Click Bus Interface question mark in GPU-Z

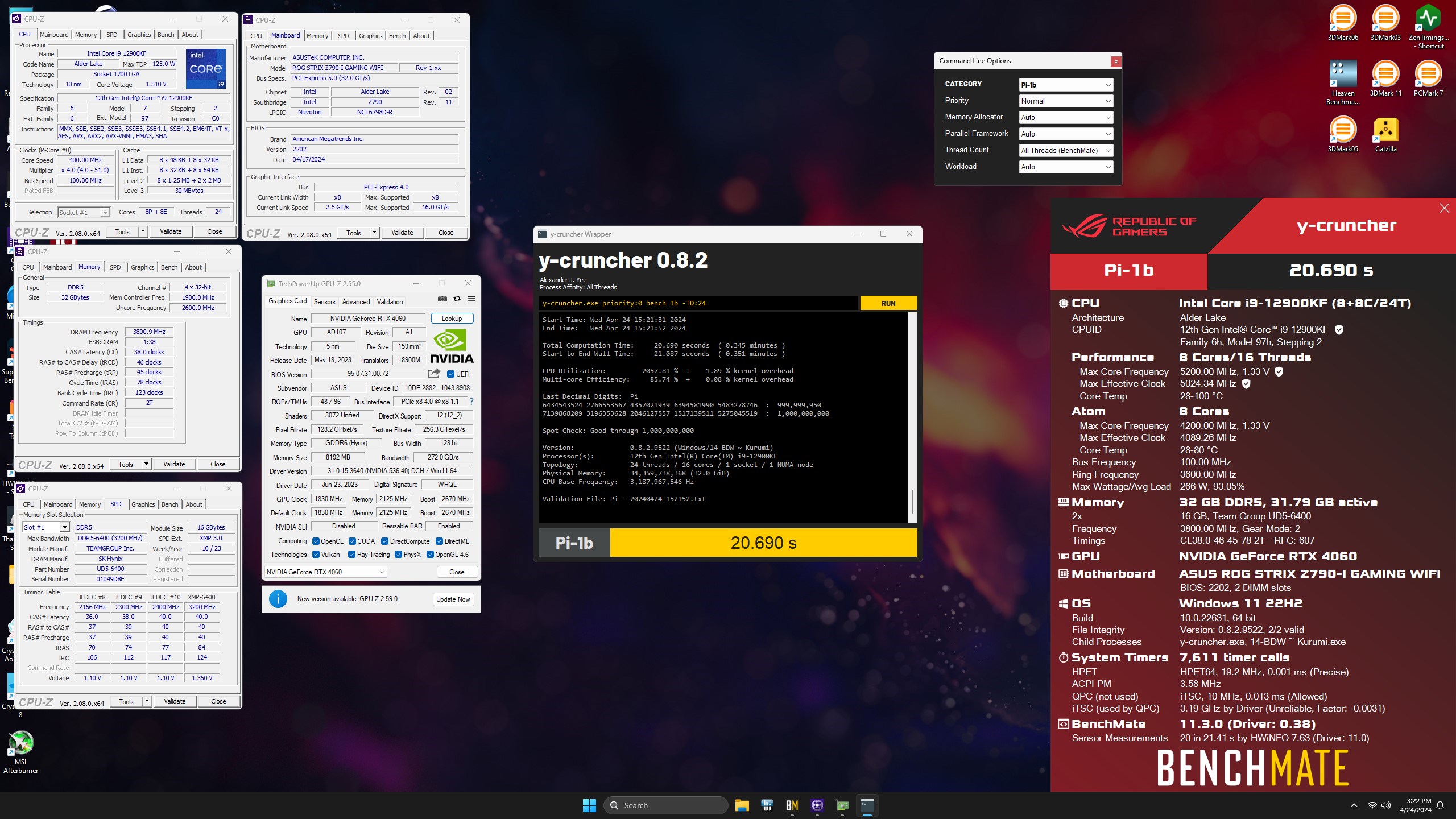click(x=471, y=402)
